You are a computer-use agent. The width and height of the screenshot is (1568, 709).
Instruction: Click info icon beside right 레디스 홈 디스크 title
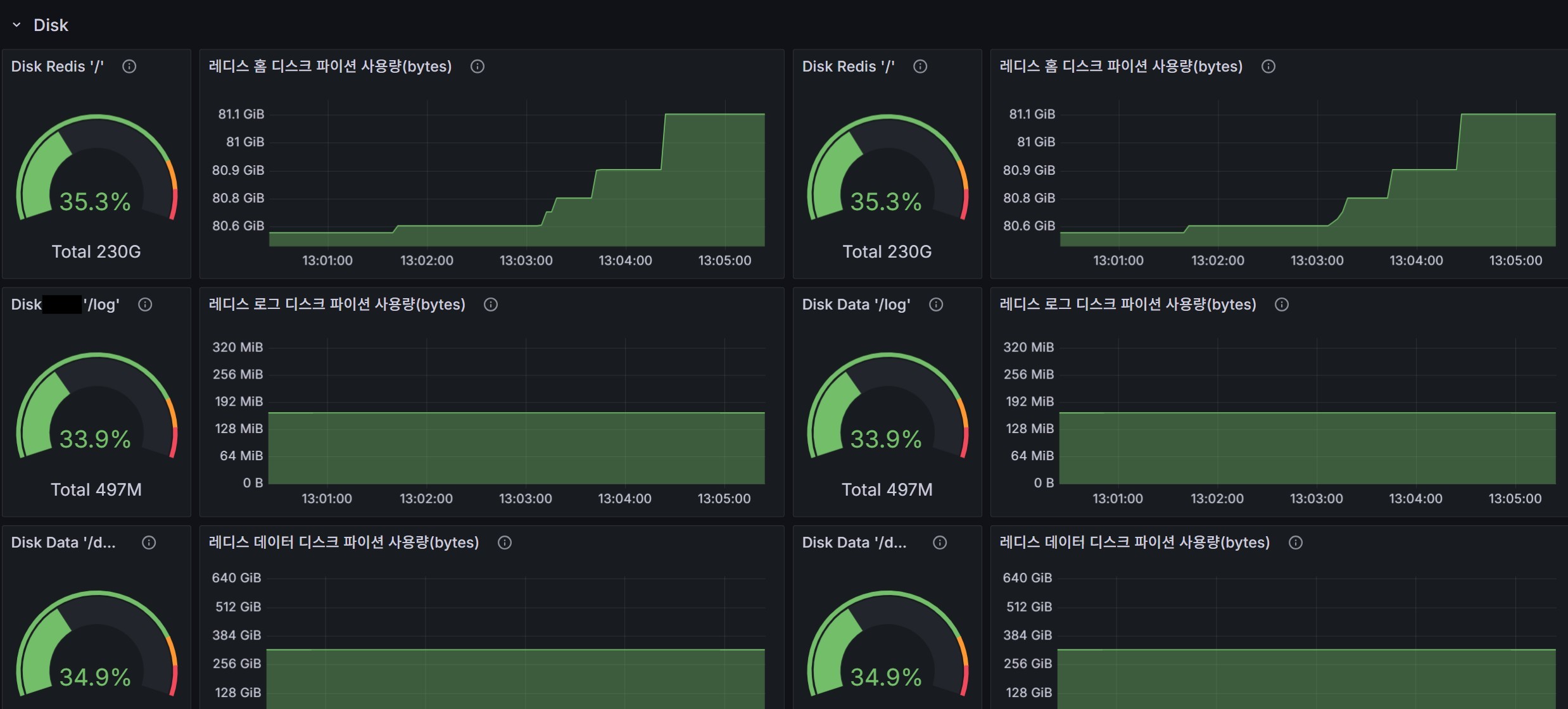click(1268, 66)
